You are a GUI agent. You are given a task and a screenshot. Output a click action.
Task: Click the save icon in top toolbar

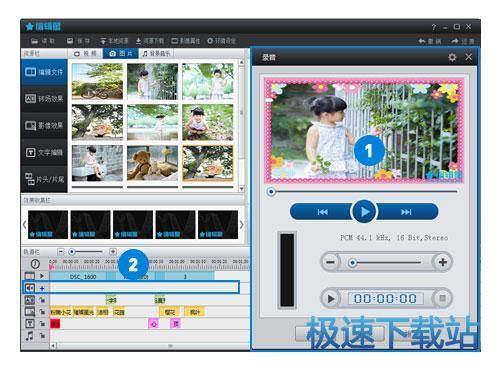[x=70, y=41]
